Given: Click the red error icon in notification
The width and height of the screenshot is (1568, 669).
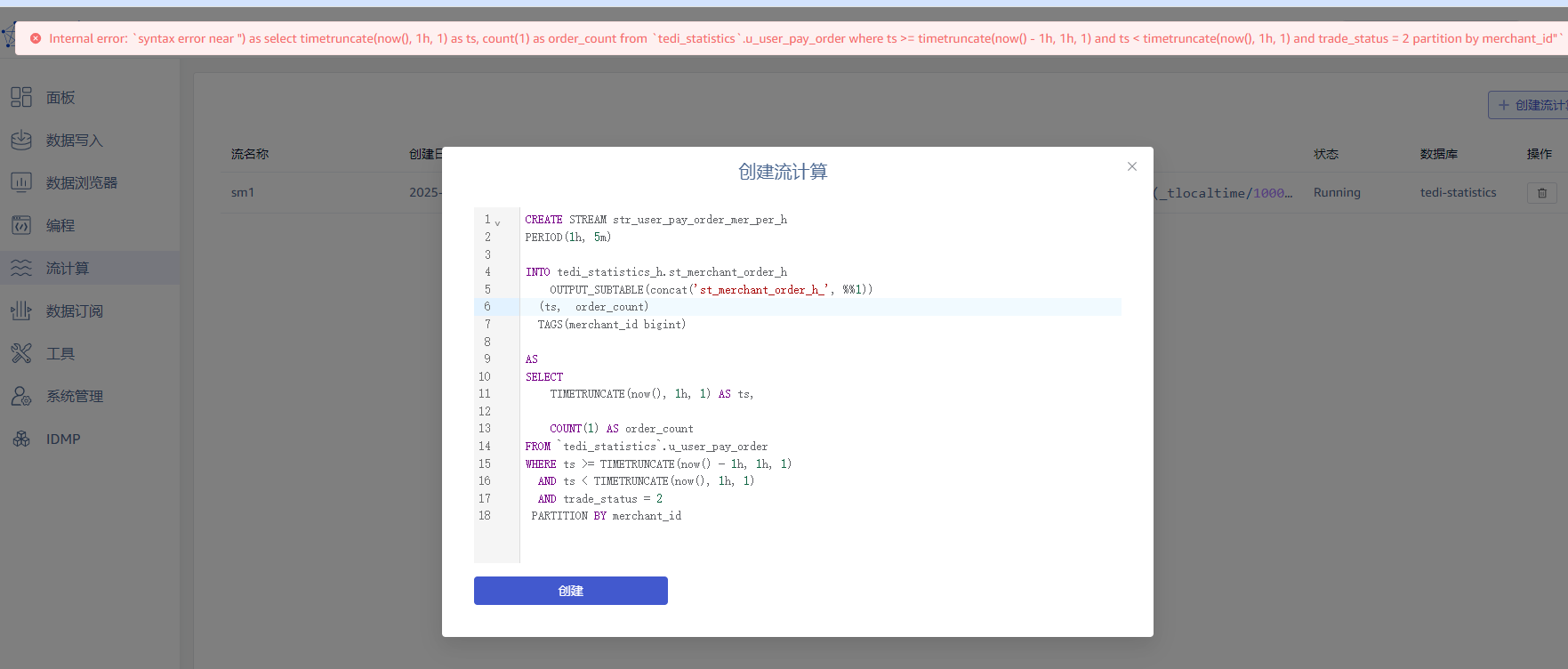Looking at the screenshot, I should tap(36, 38).
